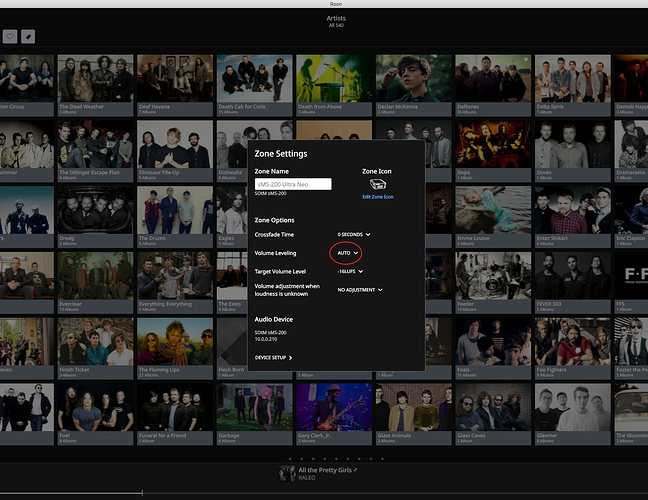Open Glass Caves artist tile

493,414
